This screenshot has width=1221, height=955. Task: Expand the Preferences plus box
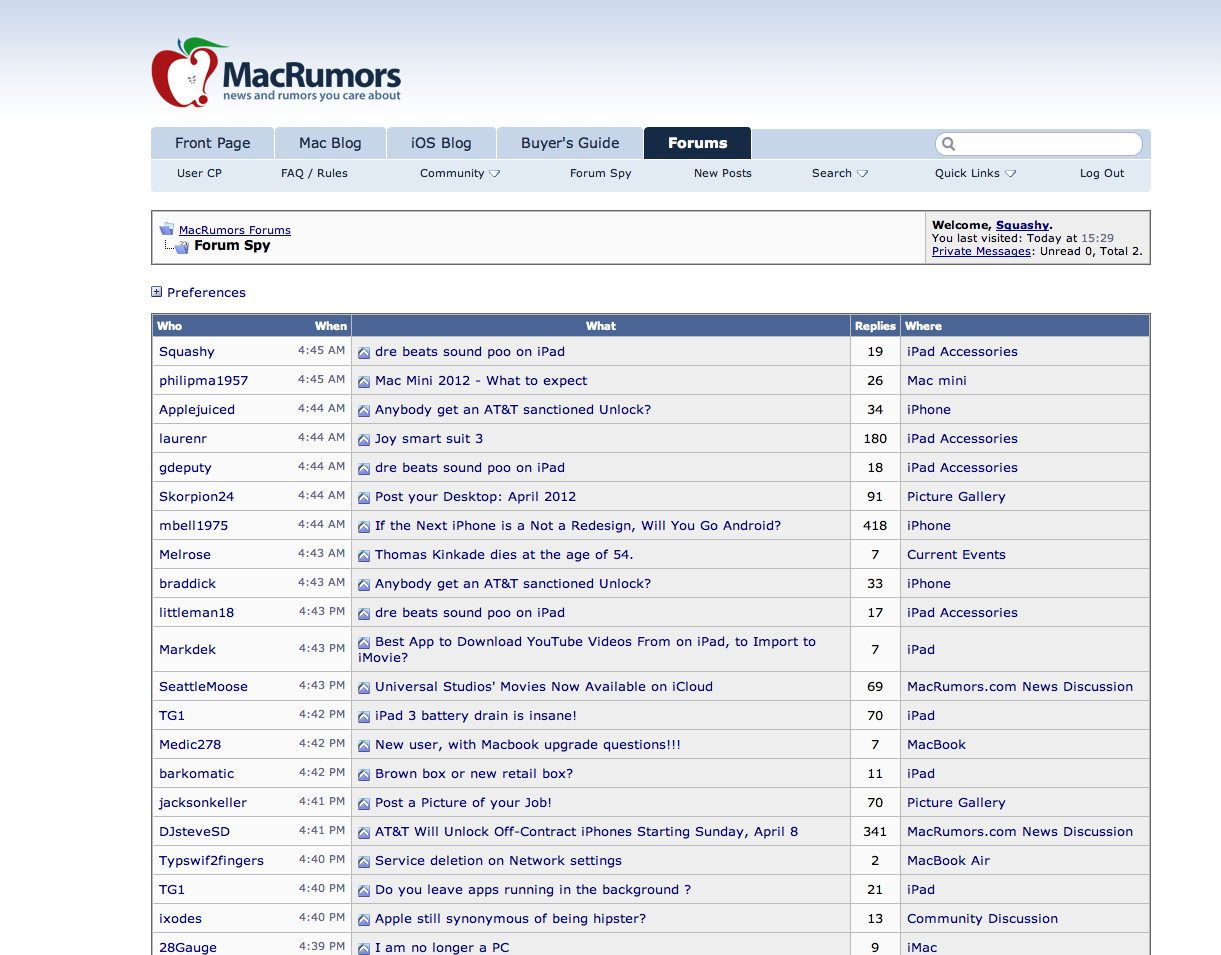[156, 292]
